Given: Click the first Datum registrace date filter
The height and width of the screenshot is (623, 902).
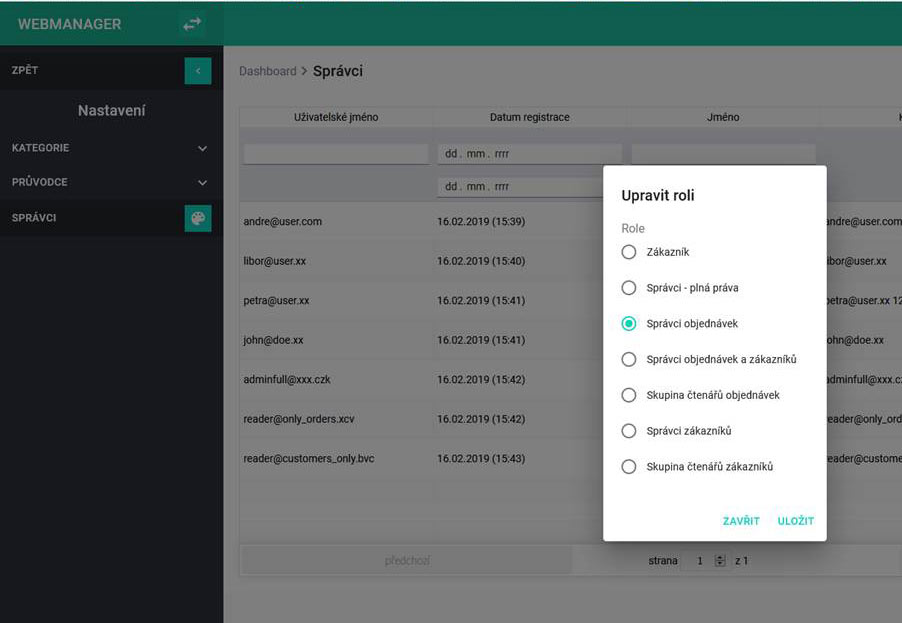Looking at the screenshot, I should pyautogui.click(x=529, y=154).
